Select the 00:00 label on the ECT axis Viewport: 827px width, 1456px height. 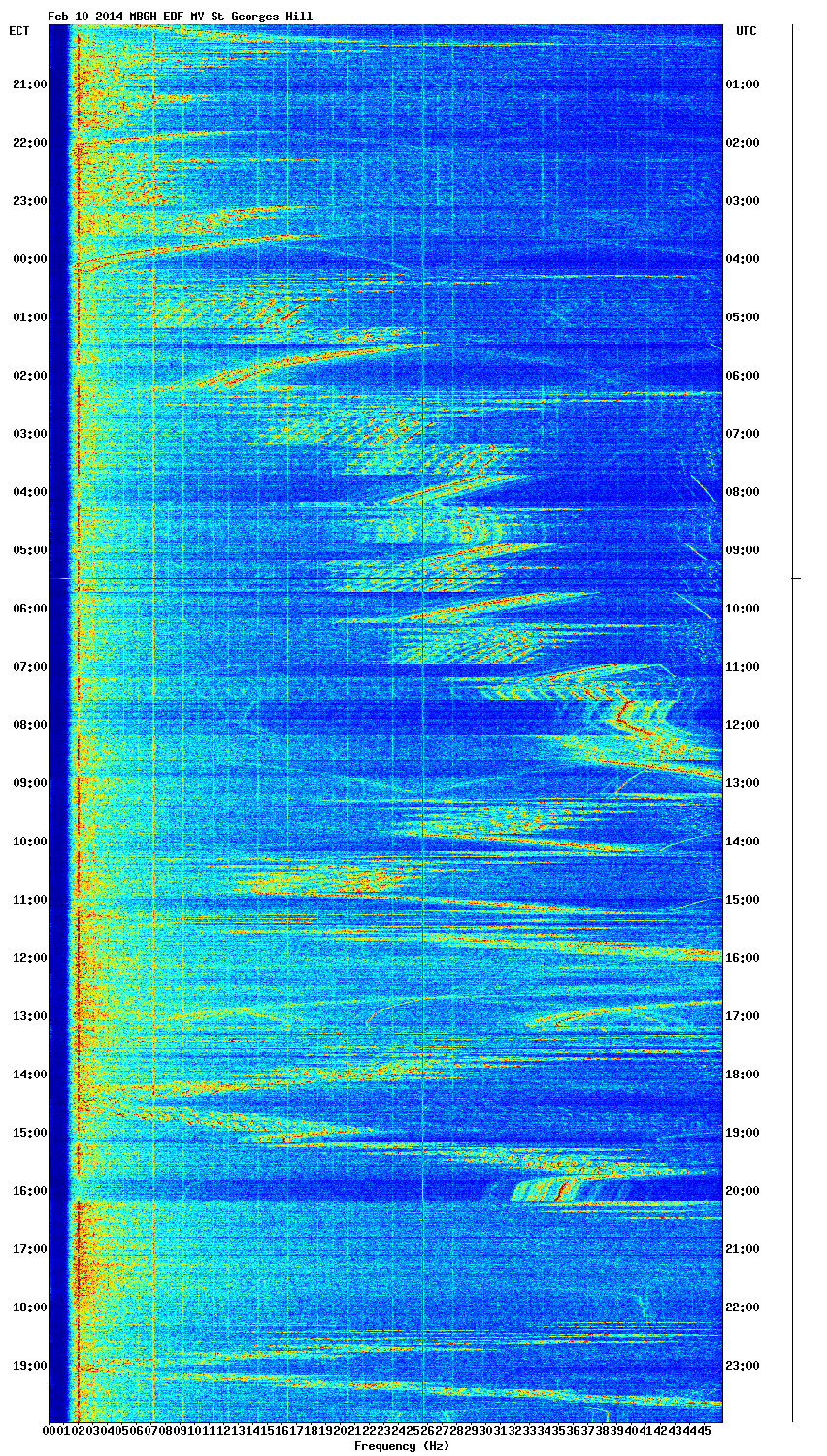pos(30,259)
